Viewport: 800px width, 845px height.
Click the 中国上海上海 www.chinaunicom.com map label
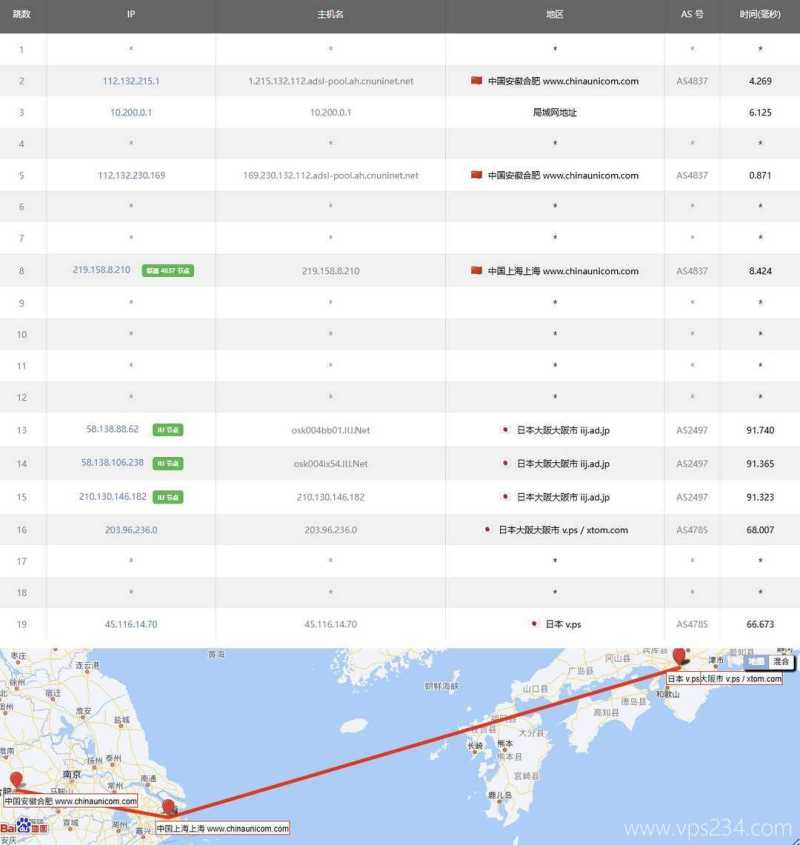click(222, 828)
